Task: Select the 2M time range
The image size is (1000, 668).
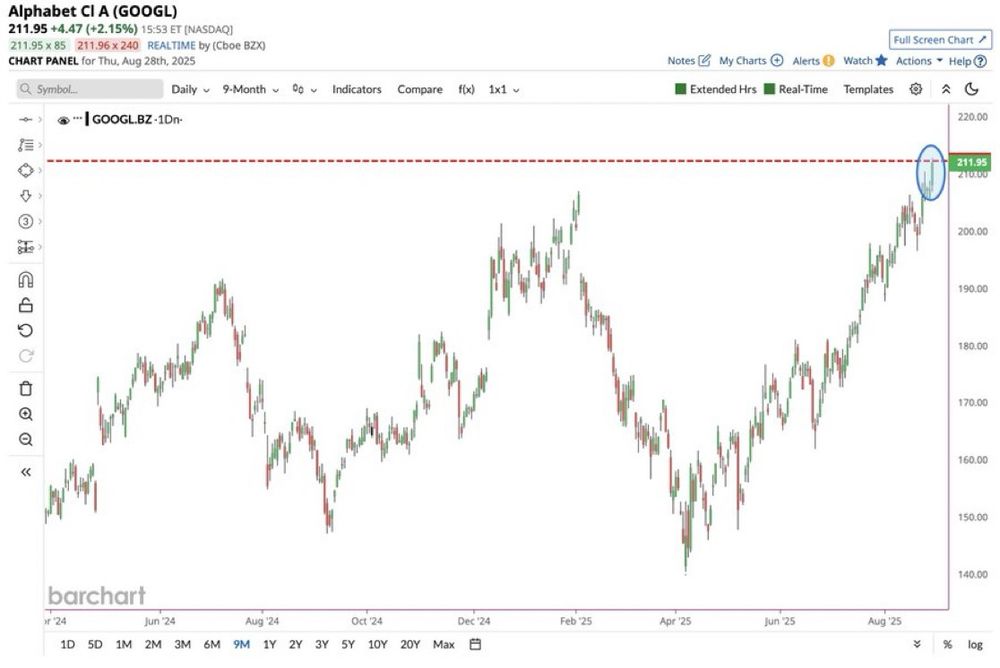Action: [152, 644]
